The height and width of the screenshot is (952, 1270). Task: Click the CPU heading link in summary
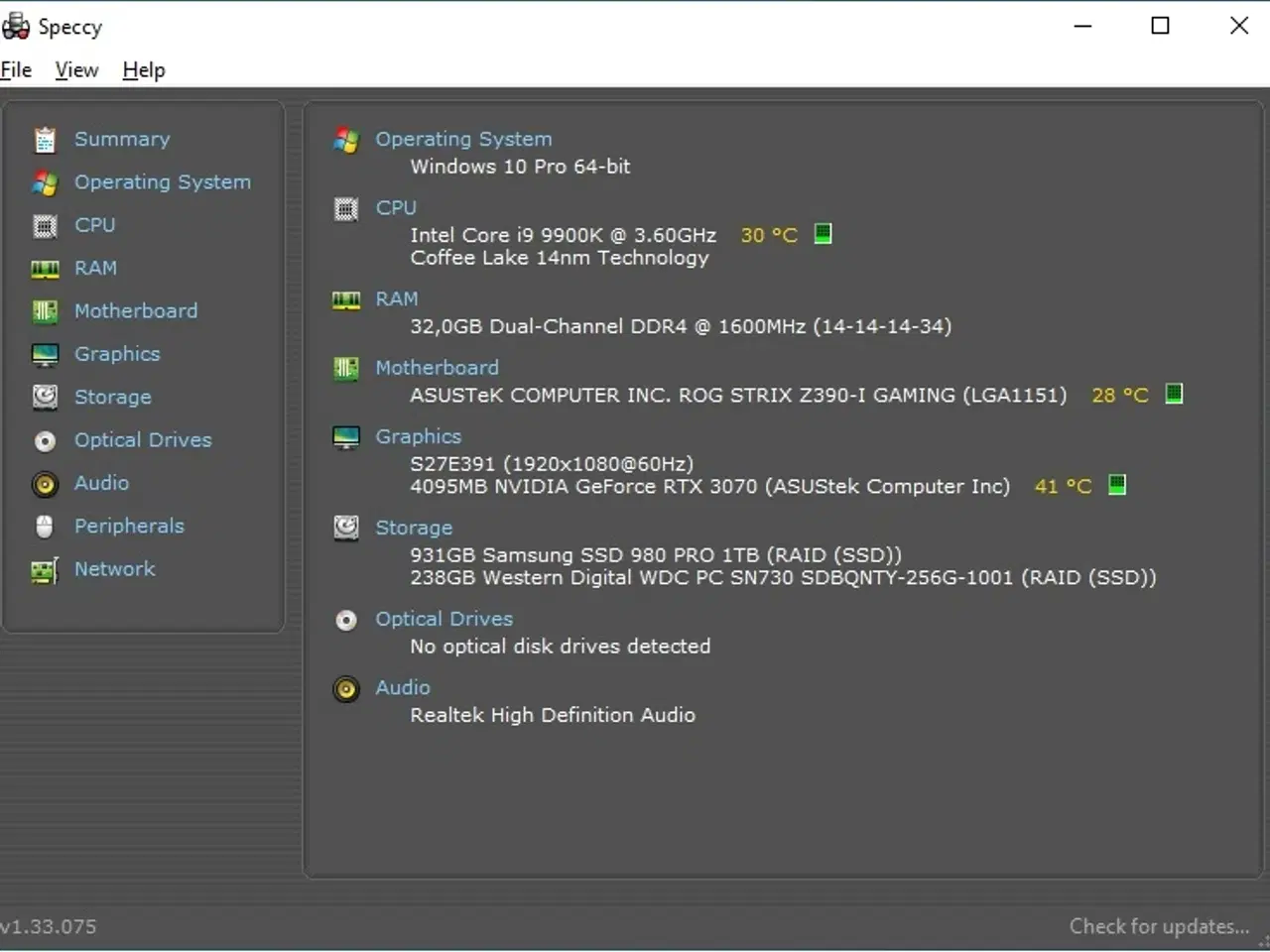396,208
